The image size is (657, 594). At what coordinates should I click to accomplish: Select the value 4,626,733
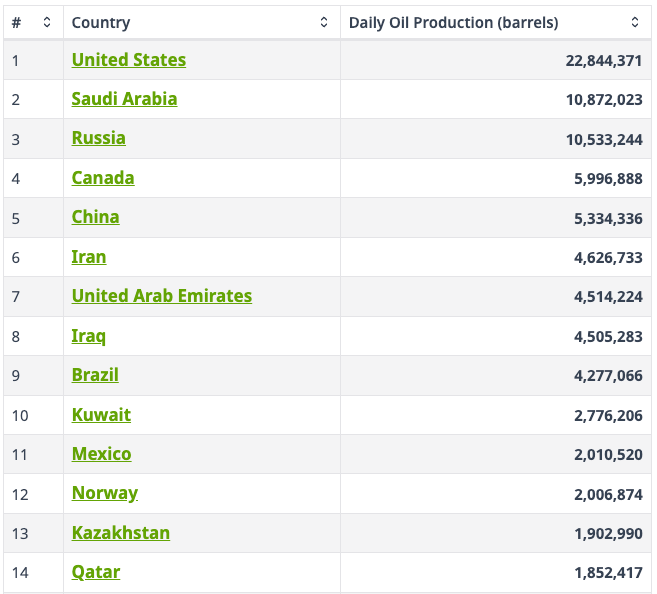608,258
